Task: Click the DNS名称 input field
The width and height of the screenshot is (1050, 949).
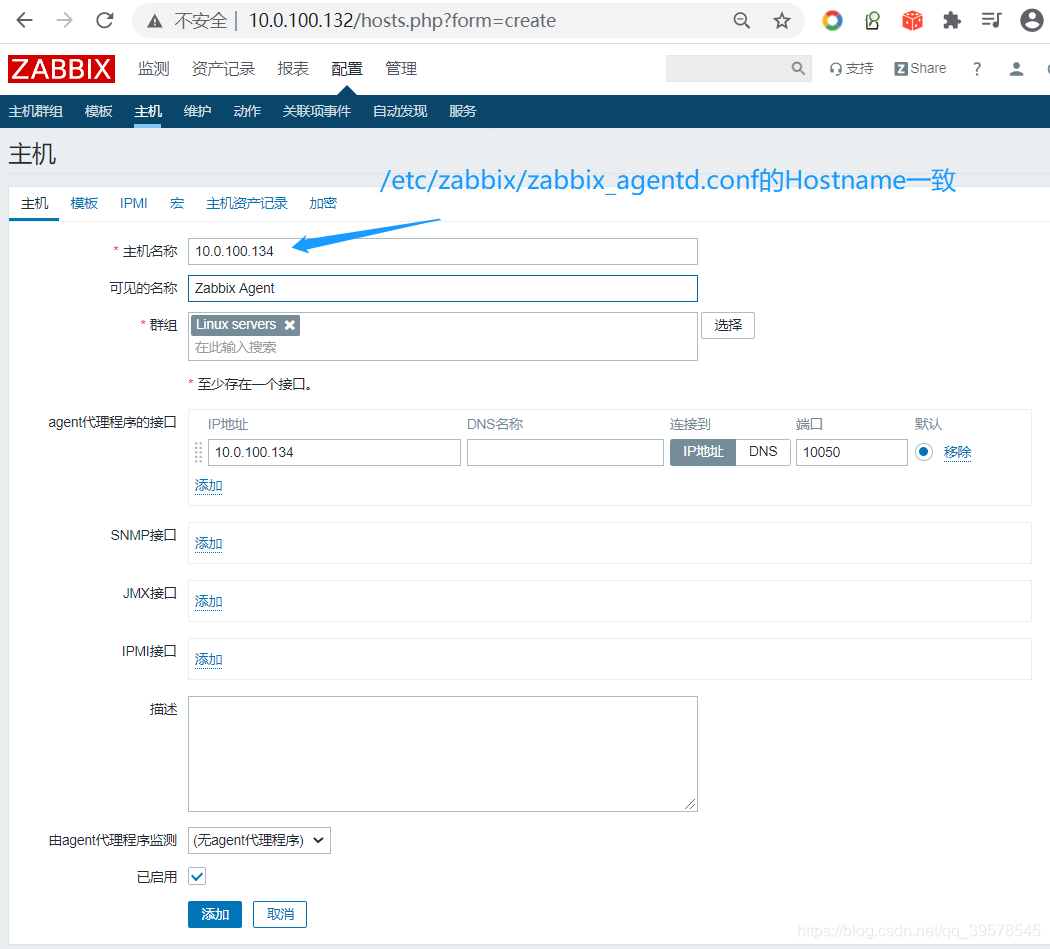Action: (x=565, y=452)
